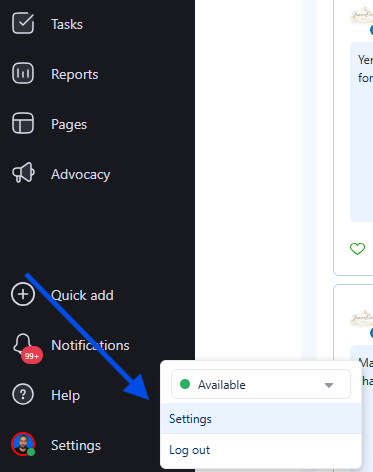Choose Settings in the popup menu
Image resolution: width=373 pixels, height=472 pixels.
[261, 419]
